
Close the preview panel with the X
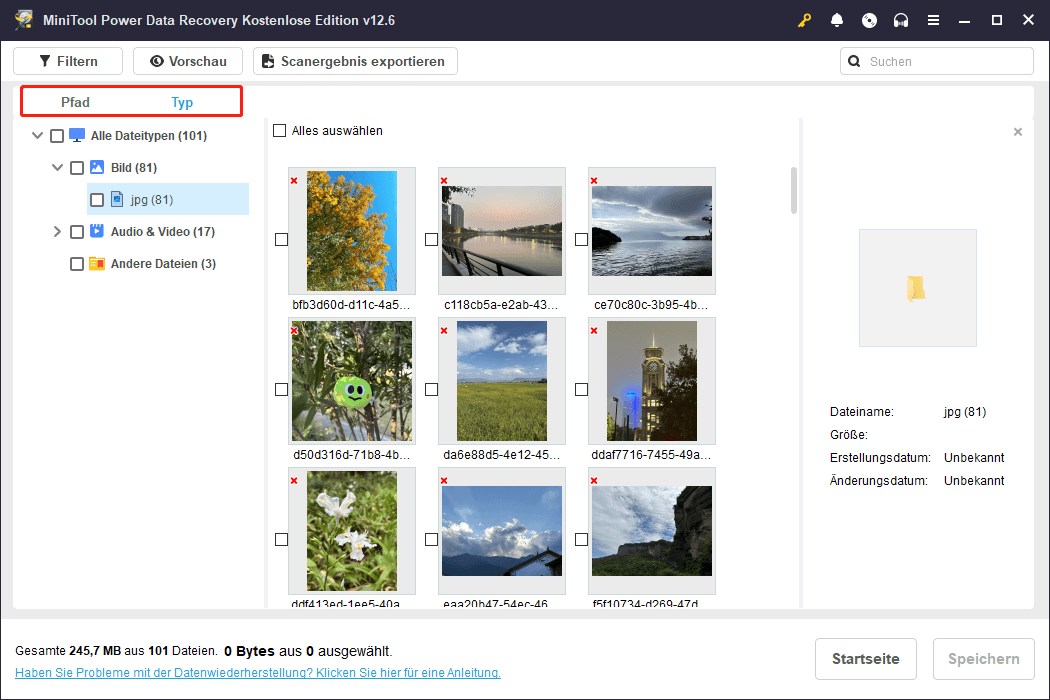(1018, 132)
